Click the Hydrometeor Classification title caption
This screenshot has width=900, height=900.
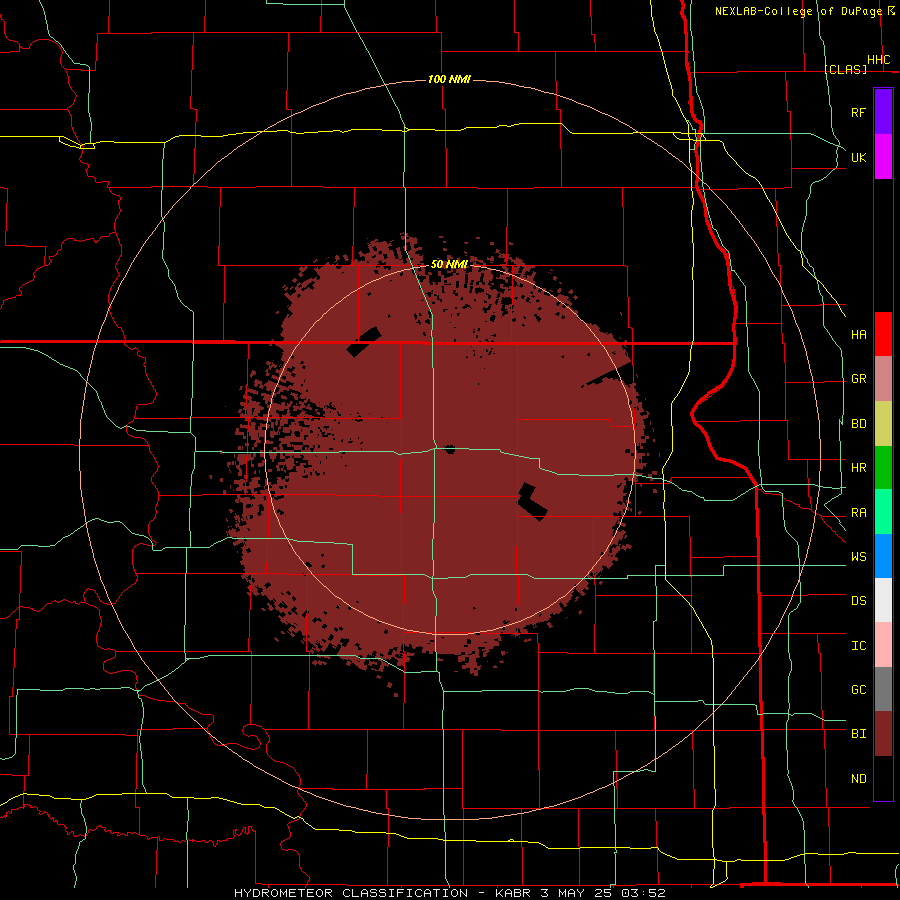(x=449, y=893)
